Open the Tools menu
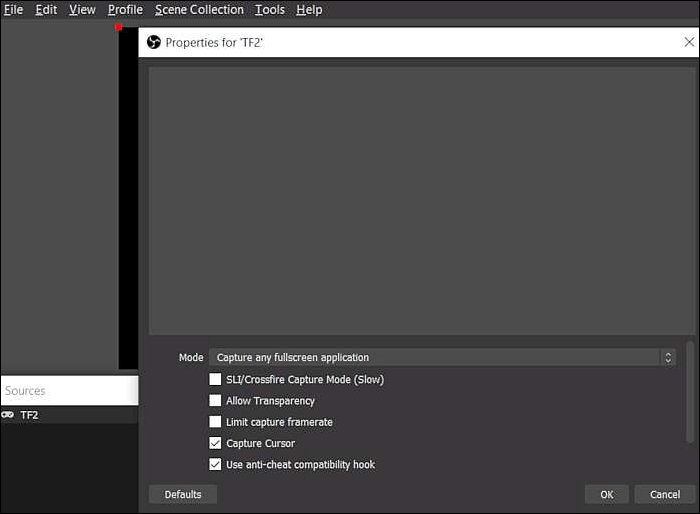Viewport: 700px width, 514px height. click(x=269, y=10)
